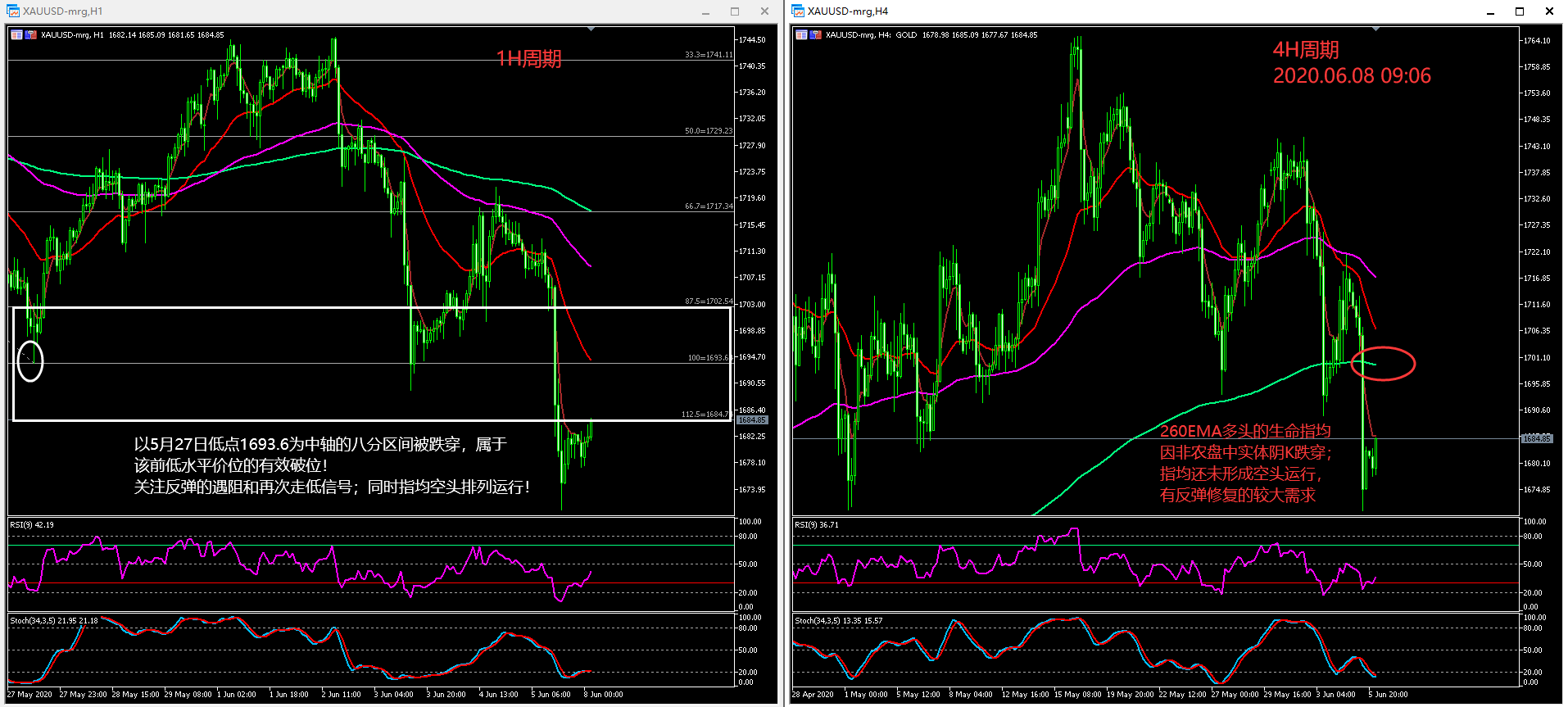The image size is (1568, 707).
Task: Maximize the XAUUSD-mrg,H4 window
Action: tap(1520, 11)
